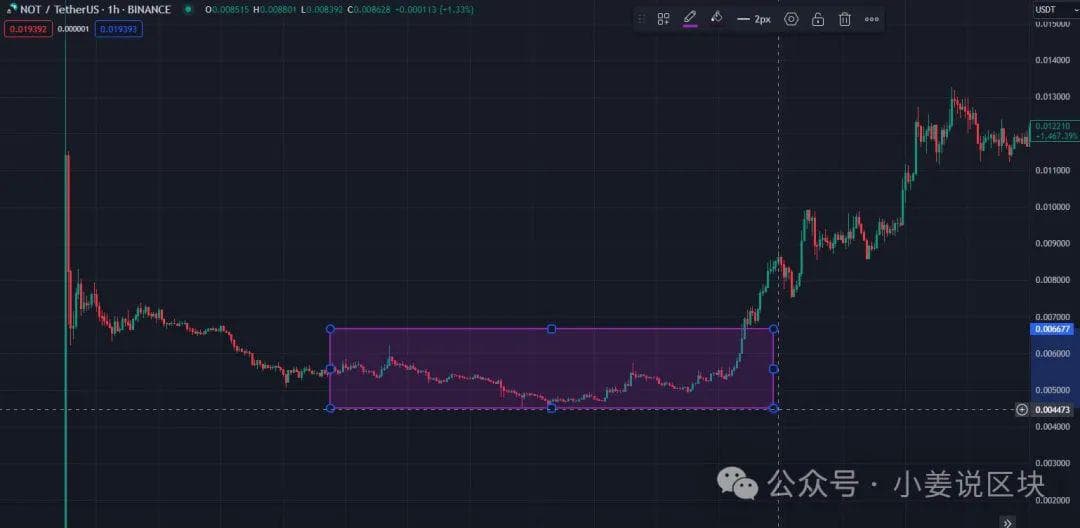Click the rectangle bottom-left corner handle
1080x528 pixels.
tap(330, 408)
